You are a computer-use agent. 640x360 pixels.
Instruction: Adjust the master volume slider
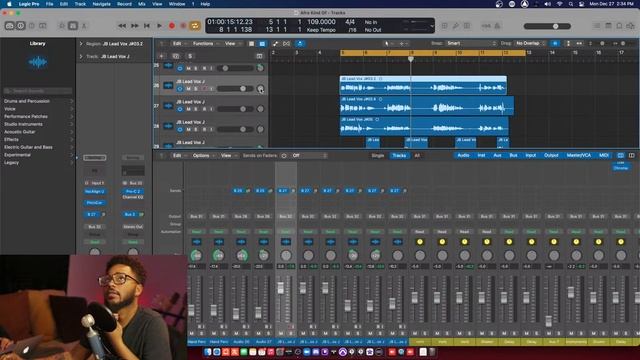point(547,26)
